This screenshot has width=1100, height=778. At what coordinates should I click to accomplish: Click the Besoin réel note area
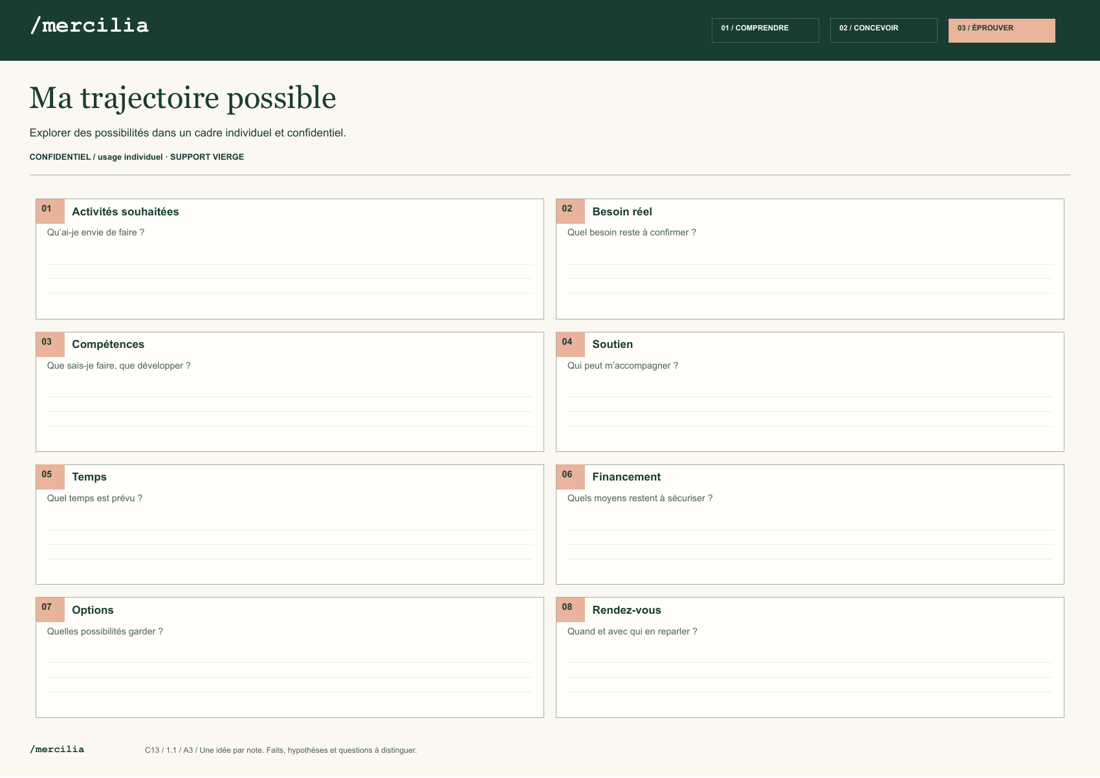[x=810, y=259]
